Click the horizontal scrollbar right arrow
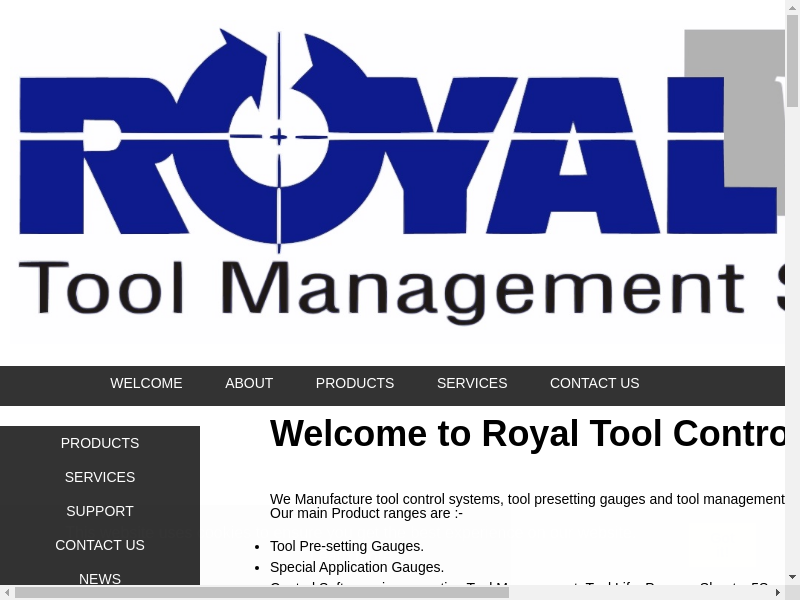The width and height of the screenshot is (800, 600). click(777, 592)
